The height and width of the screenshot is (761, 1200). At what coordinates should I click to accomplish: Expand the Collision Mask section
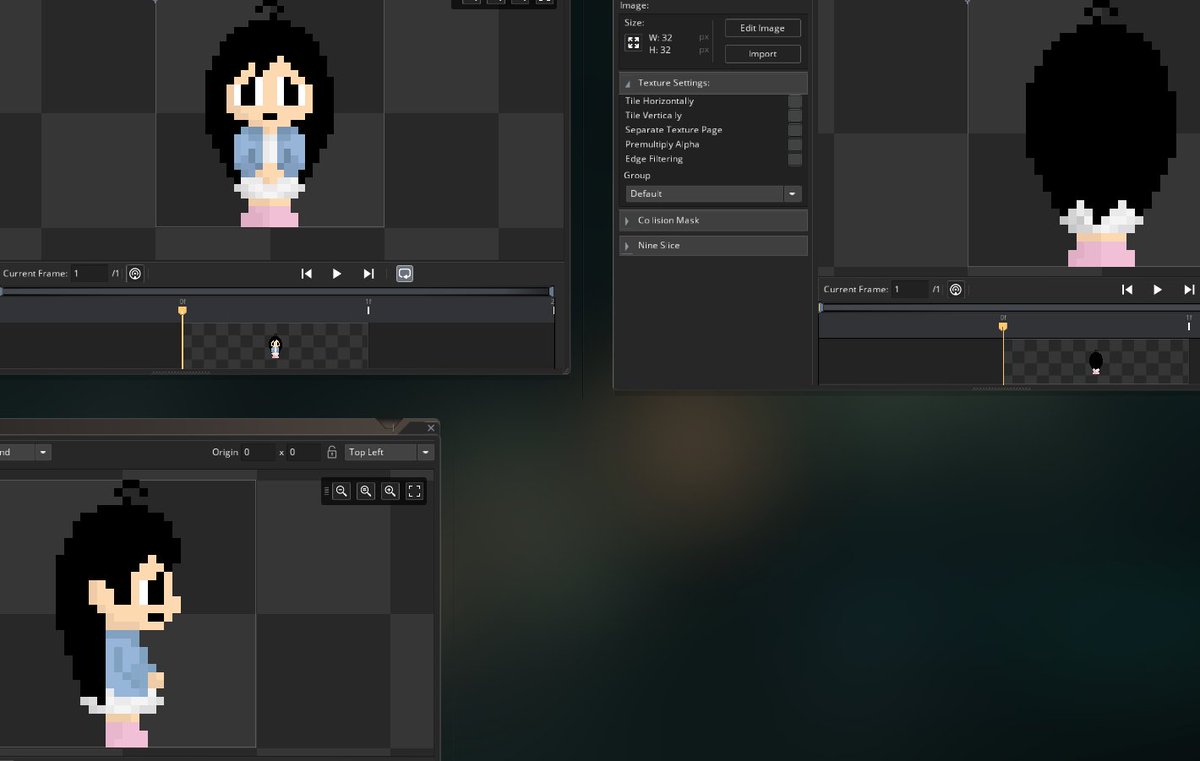click(714, 220)
